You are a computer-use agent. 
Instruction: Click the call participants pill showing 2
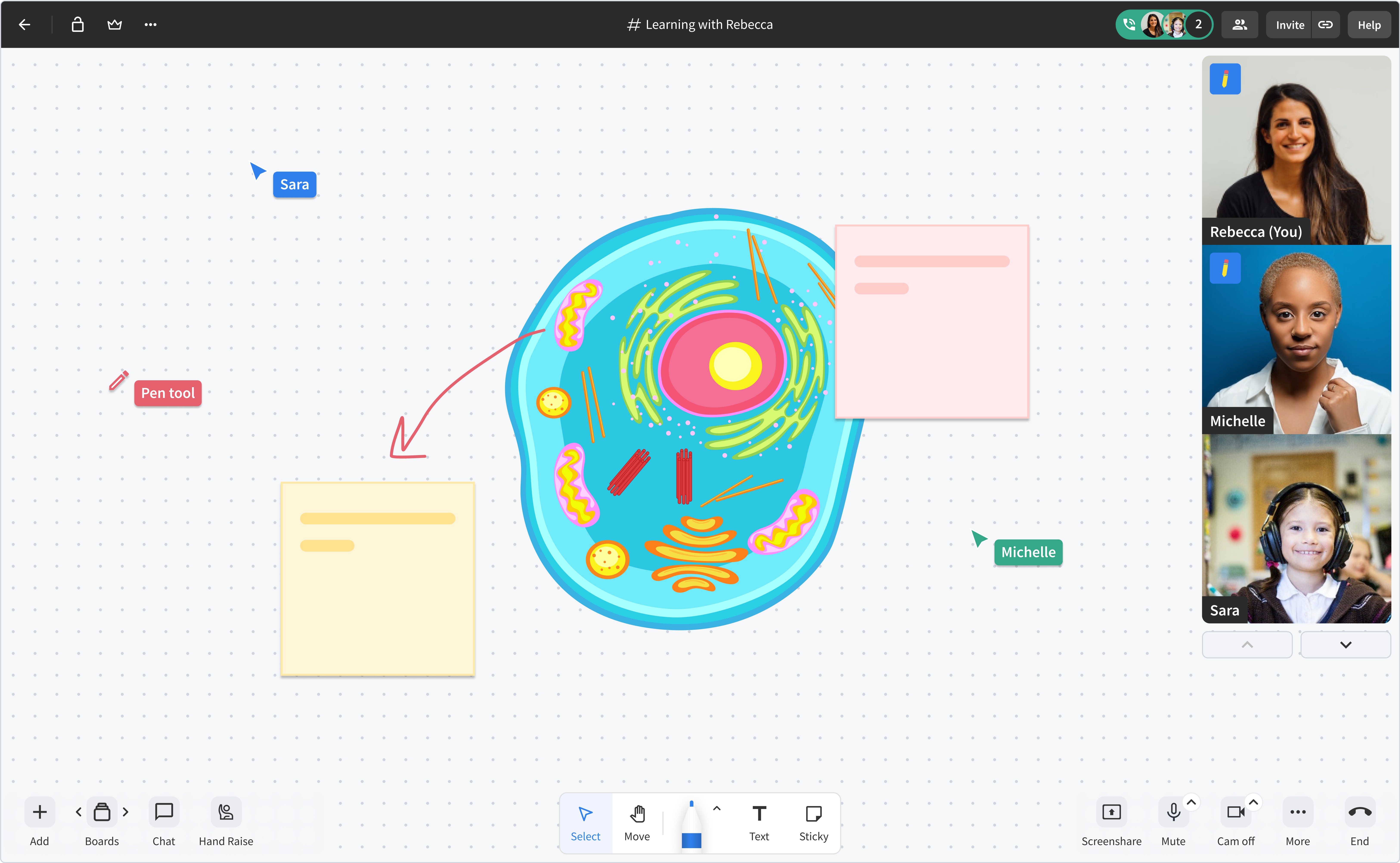tap(1164, 25)
